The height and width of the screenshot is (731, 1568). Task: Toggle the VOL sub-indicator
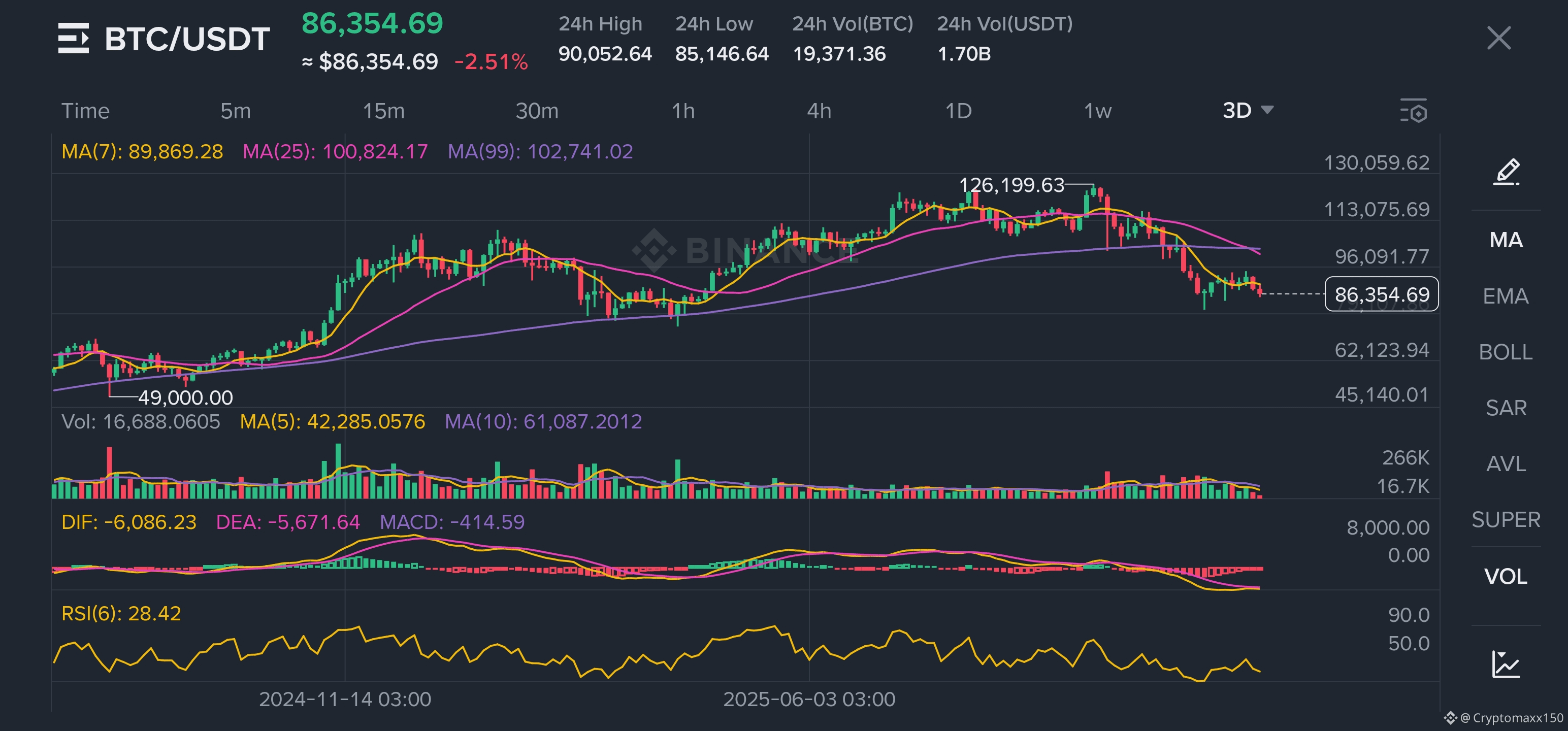click(1506, 576)
